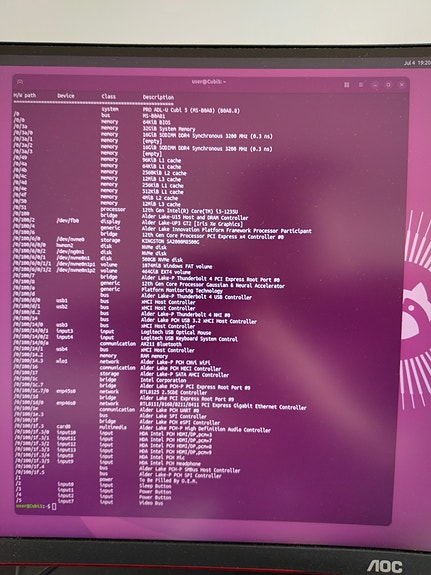Open the terminal hamburger menu
This screenshot has width=431, height=575.
click(x=361, y=85)
